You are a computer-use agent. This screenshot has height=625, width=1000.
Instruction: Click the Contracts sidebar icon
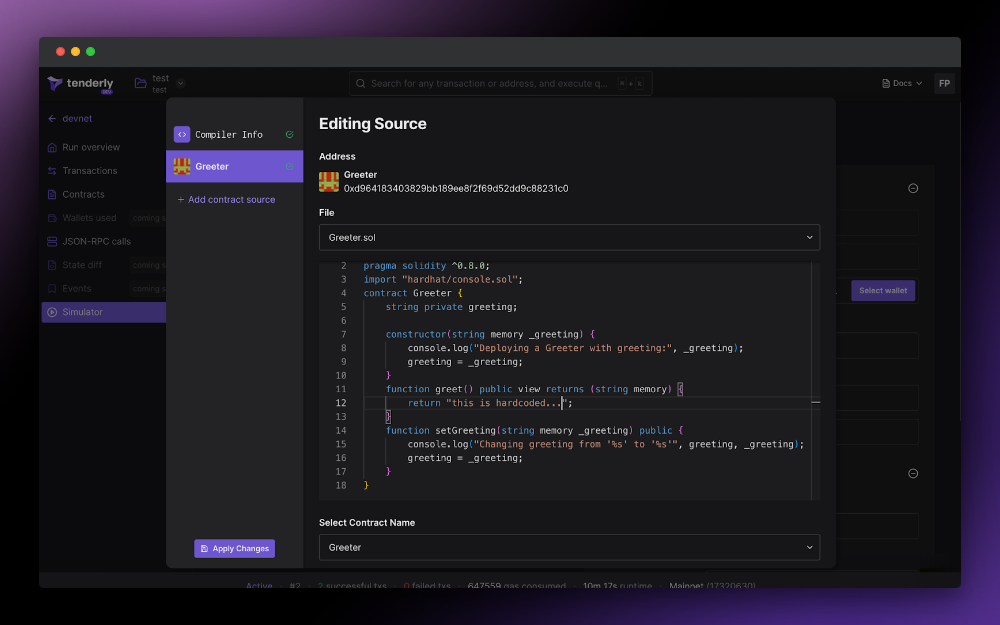pos(50,194)
